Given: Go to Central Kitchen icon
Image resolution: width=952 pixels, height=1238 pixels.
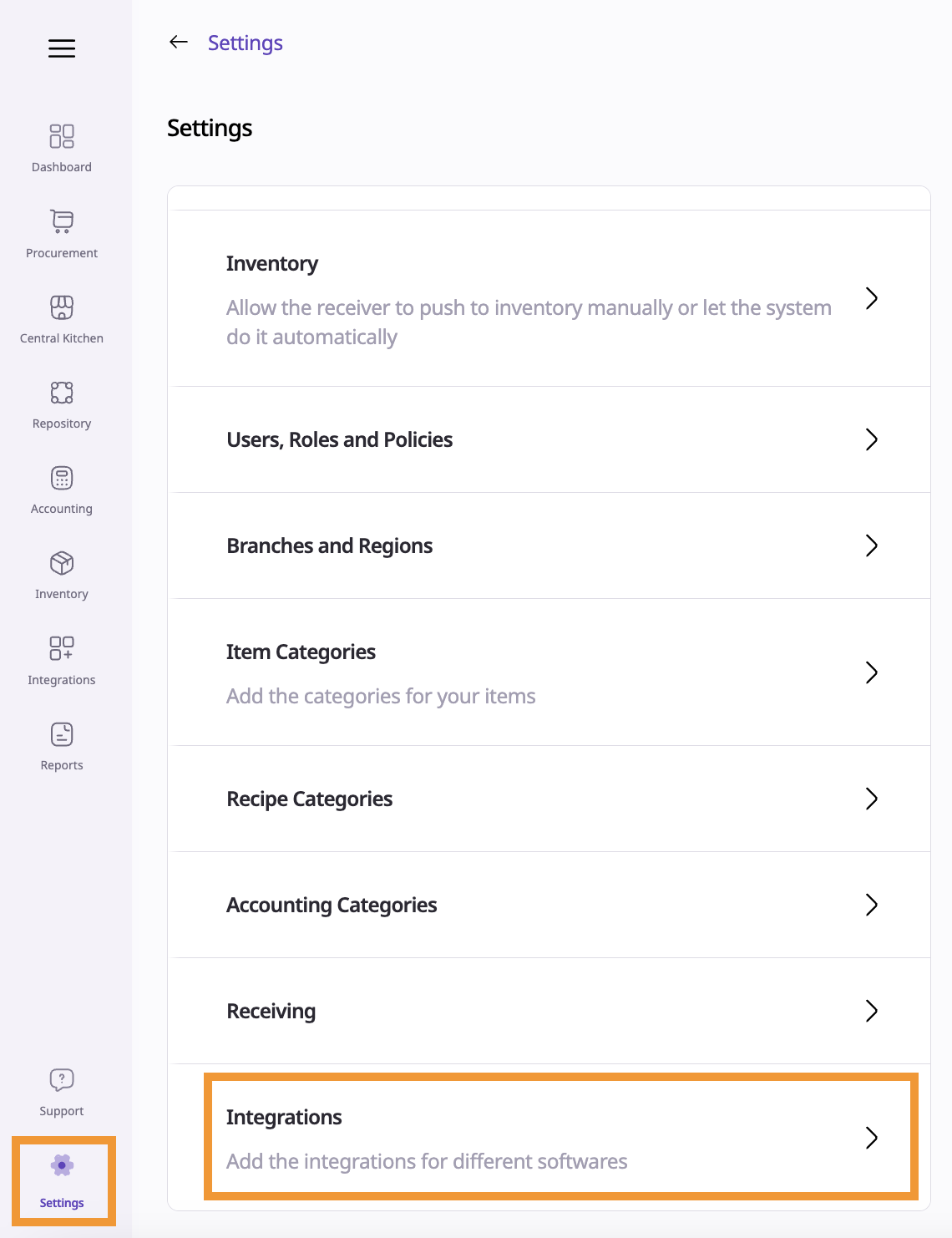Looking at the screenshot, I should (x=62, y=307).
